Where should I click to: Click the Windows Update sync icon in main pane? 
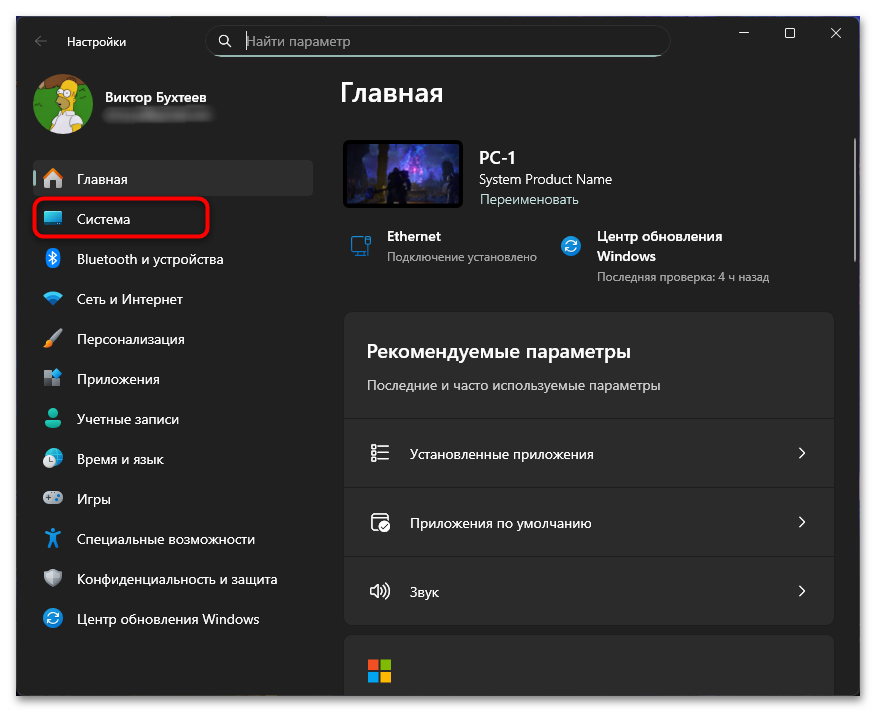point(570,246)
